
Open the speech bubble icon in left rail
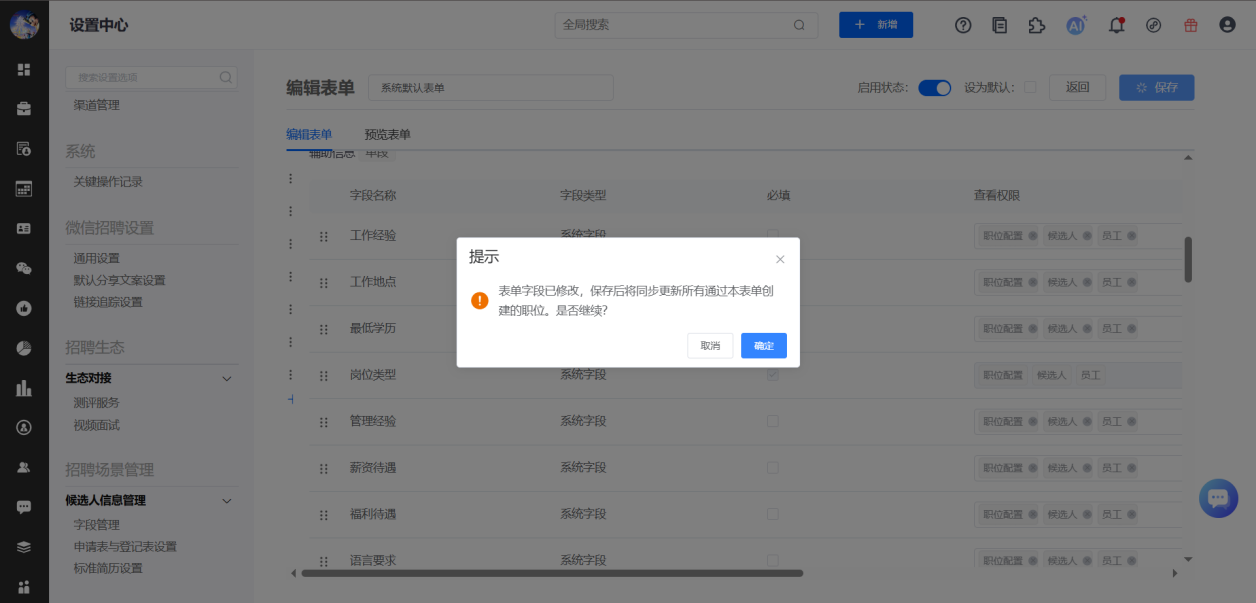[x=24, y=507]
